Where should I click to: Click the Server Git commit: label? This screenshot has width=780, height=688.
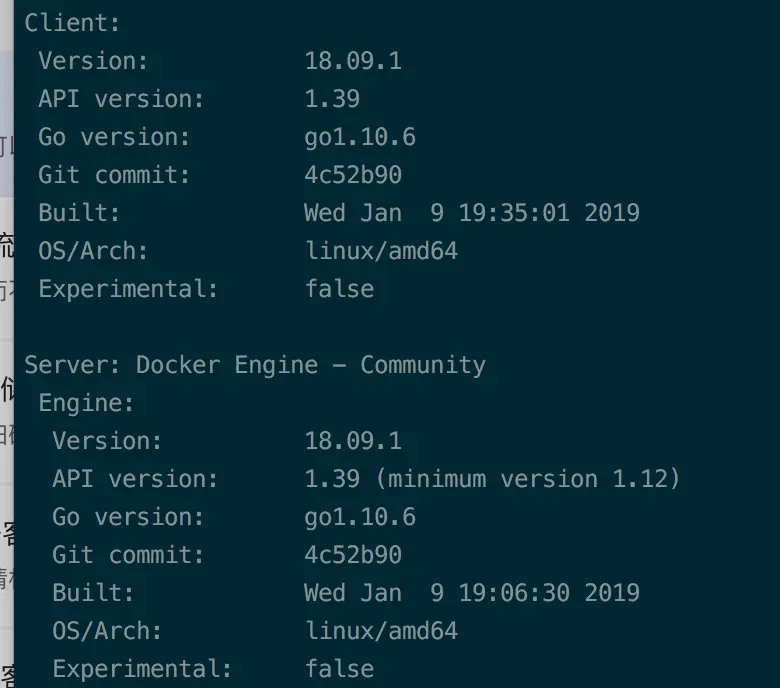pyautogui.click(x=128, y=555)
